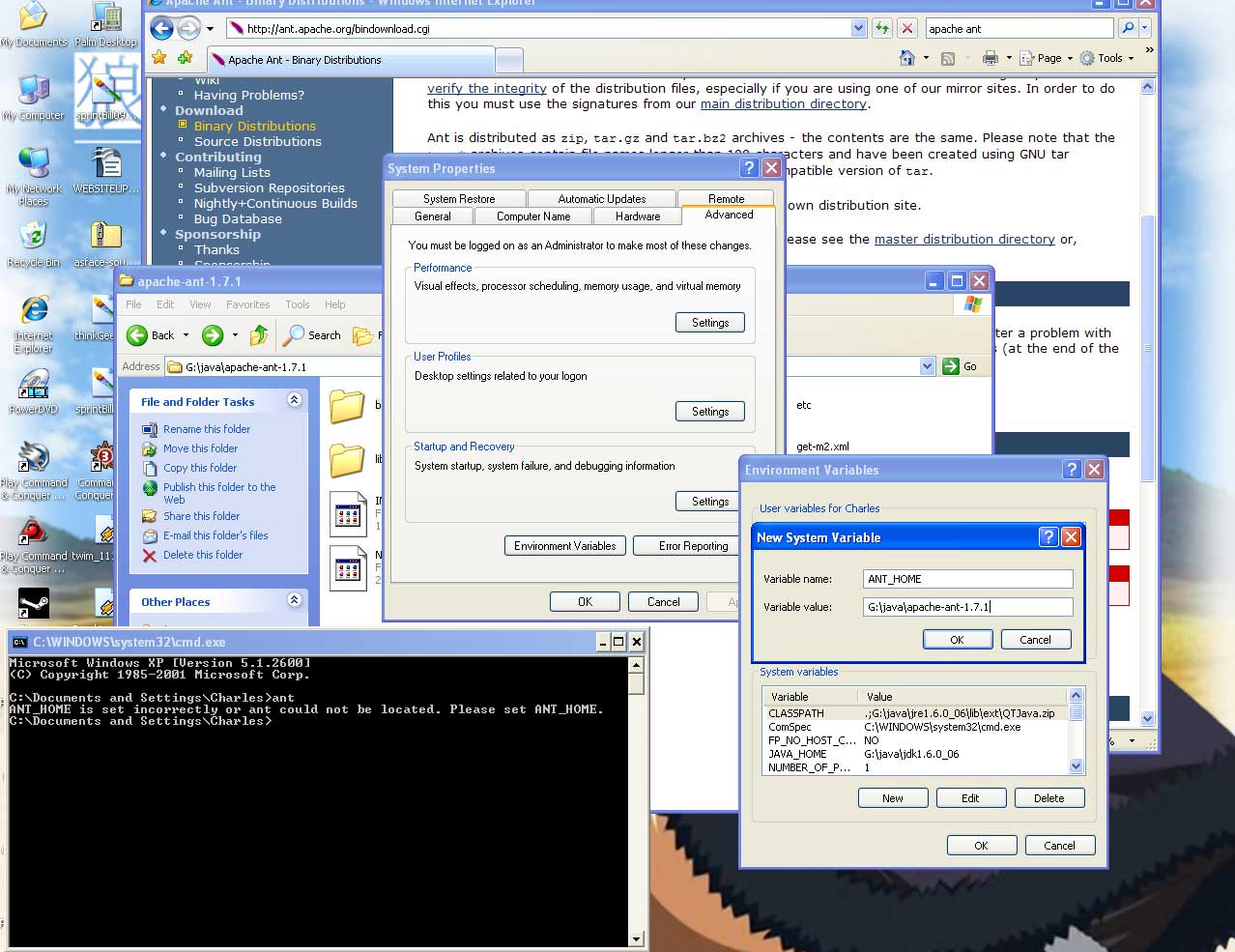Click the Add to Favorites icon in IE
Image resolution: width=1235 pixels, height=952 pixels.
[185, 58]
